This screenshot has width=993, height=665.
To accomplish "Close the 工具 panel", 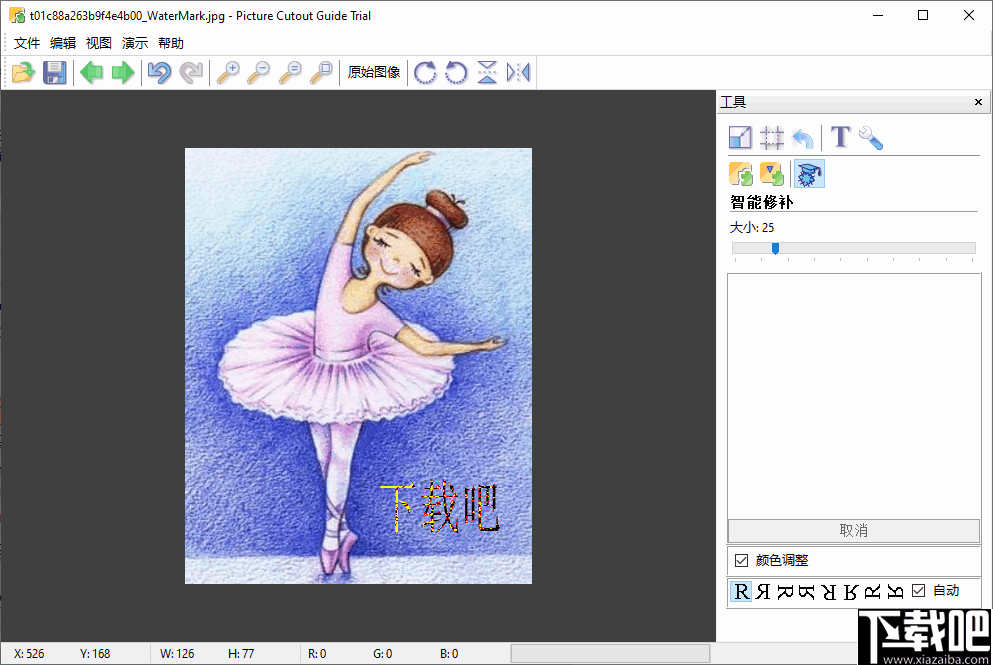I will (x=978, y=102).
